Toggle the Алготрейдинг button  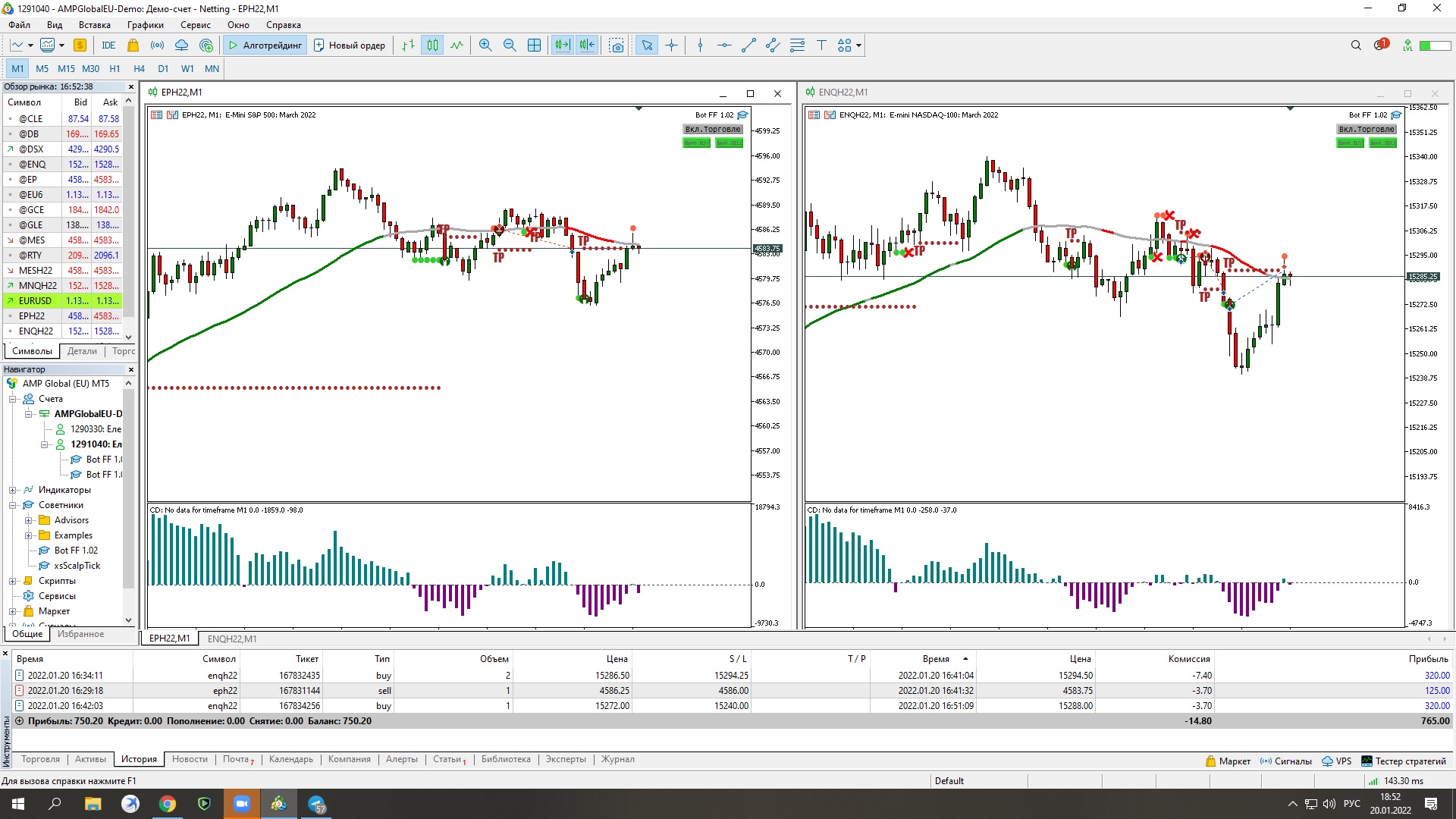[265, 45]
